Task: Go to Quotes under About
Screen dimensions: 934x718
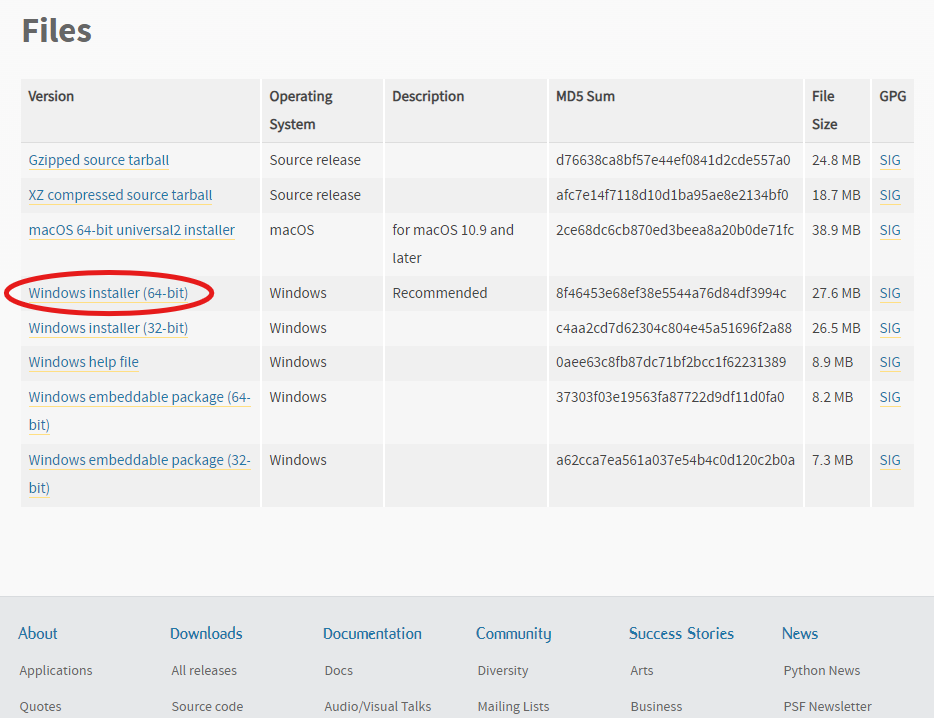Action: click(41, 707)
